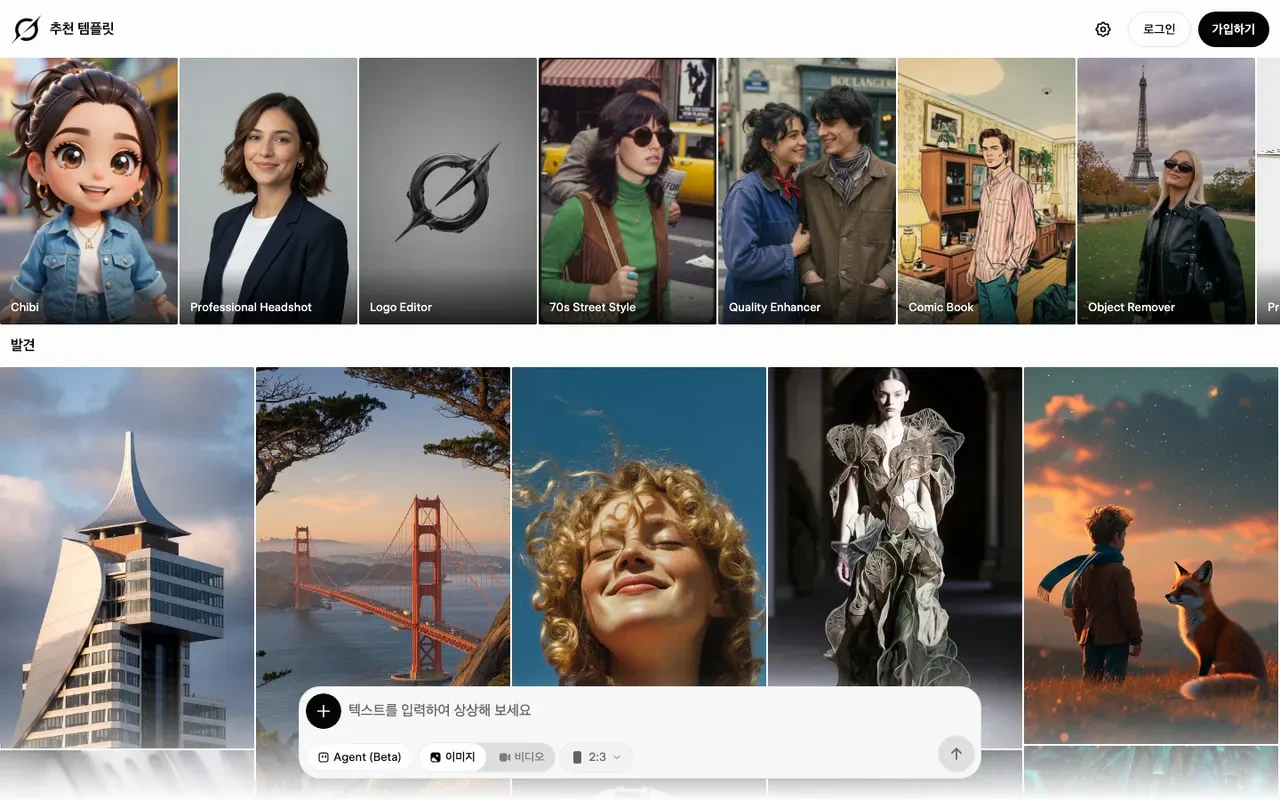The width and height of the screenshot is (1280, 800).
Task: Expand the 2:3 aspect ratio dropdown
Action: (597, 757)
